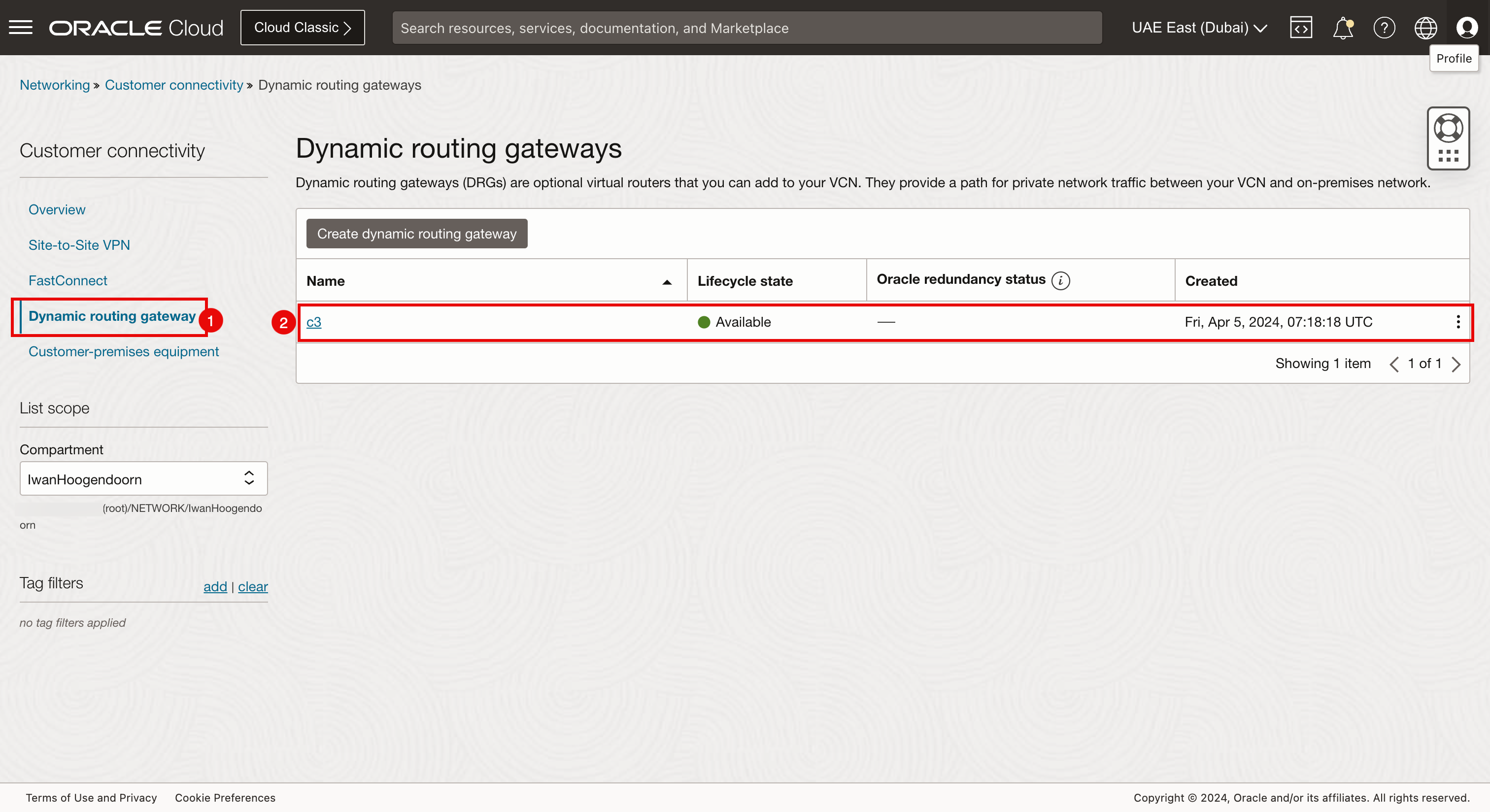Open the notifications bell
The height and width of the screenshot is (812, 1490).
(x=1343, y=27)
